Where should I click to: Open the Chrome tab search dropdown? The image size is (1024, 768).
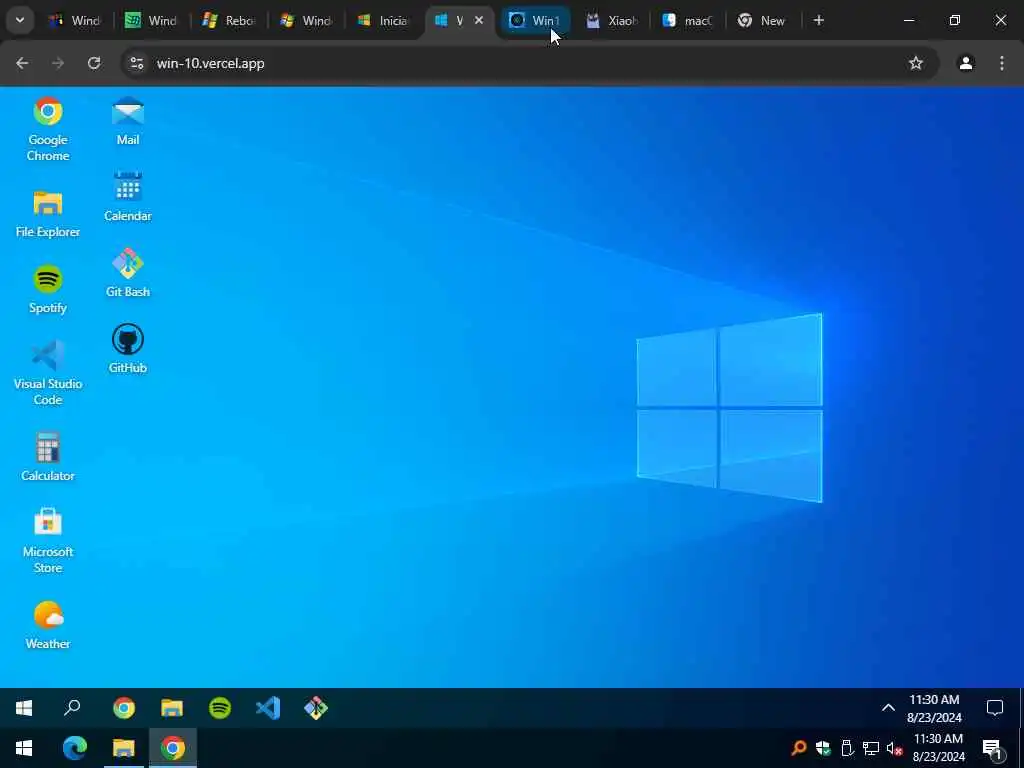click(x=20, y=20)
